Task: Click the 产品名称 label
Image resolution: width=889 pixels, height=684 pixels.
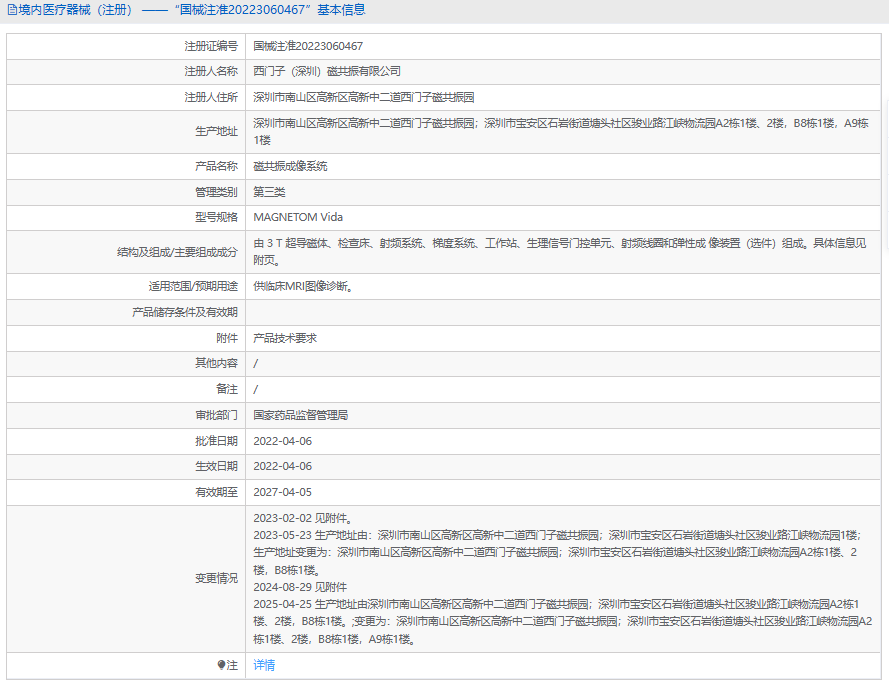Action: (217, 166)
